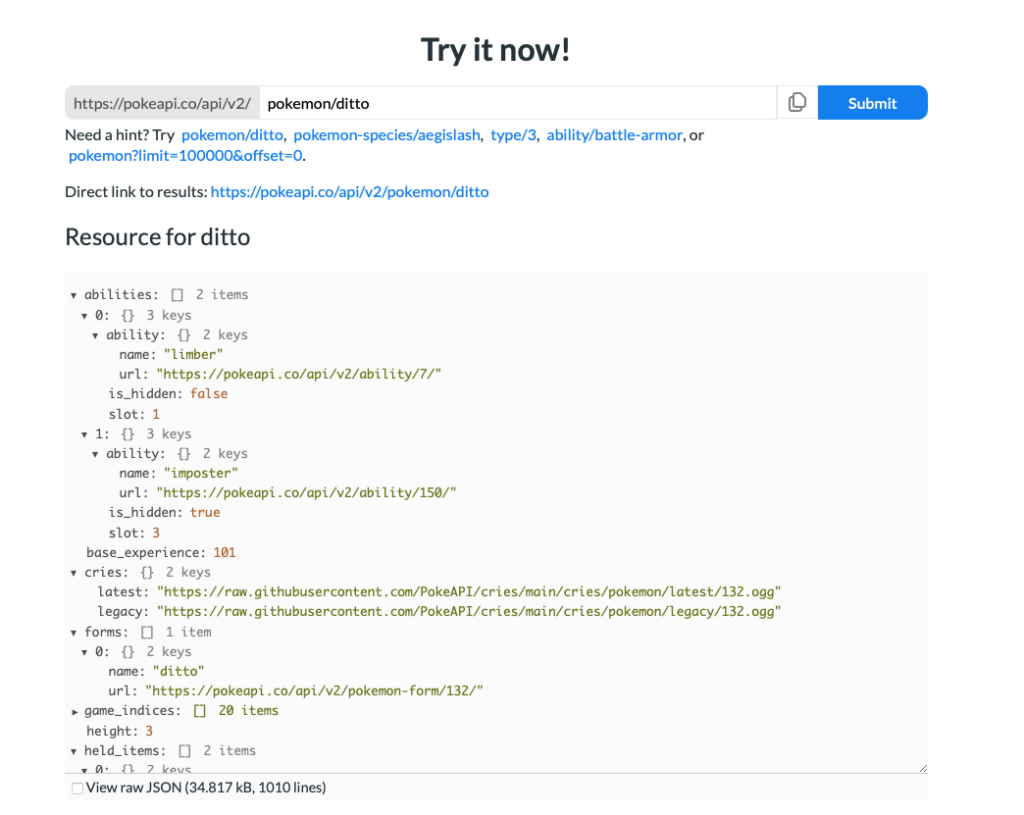Collapse the ability object holding limber
Viewport: 1024px width, 815px height.
tap(95, 336)
